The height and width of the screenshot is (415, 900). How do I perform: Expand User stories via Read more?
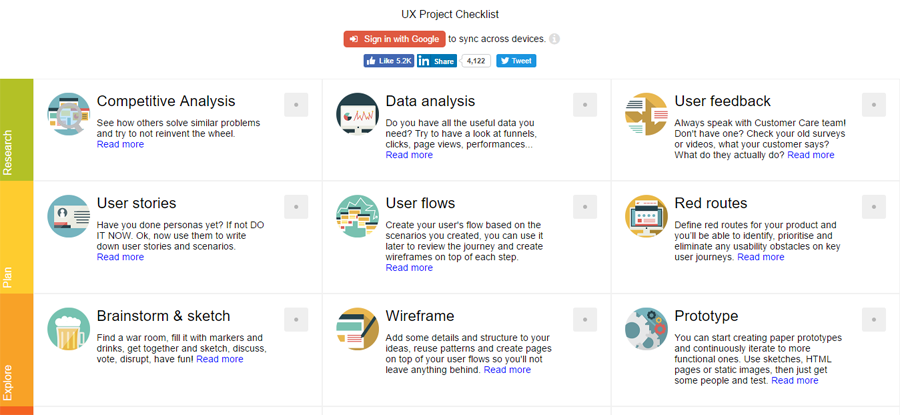point(120,257)
